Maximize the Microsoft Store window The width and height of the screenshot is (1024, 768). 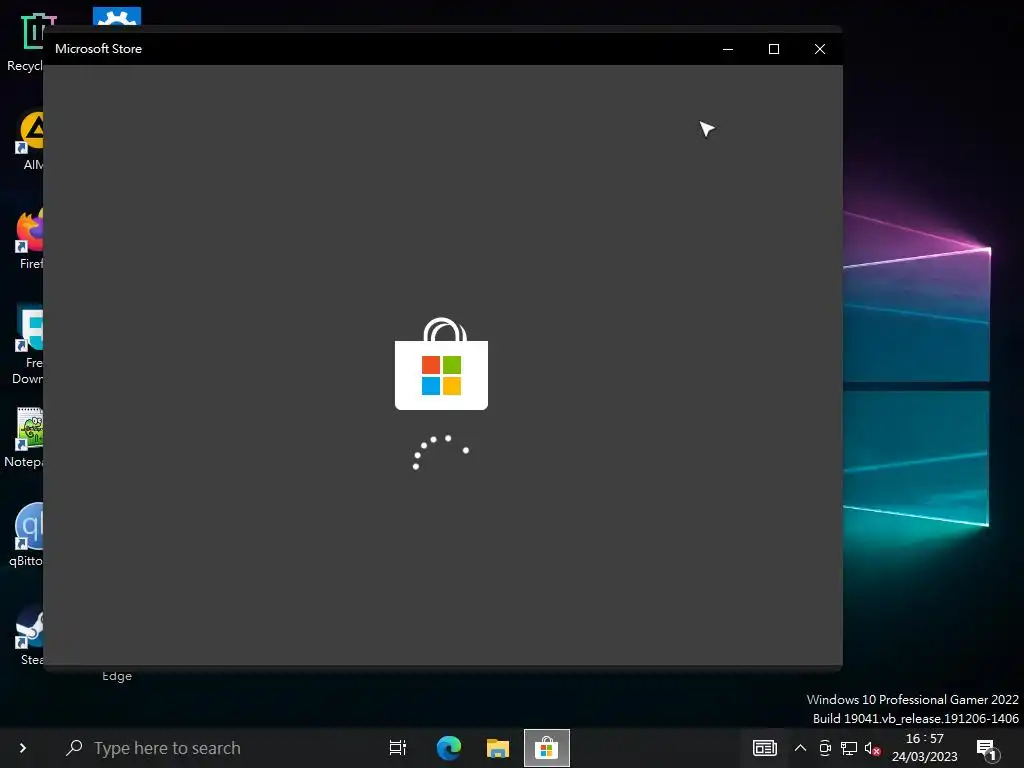774,49
